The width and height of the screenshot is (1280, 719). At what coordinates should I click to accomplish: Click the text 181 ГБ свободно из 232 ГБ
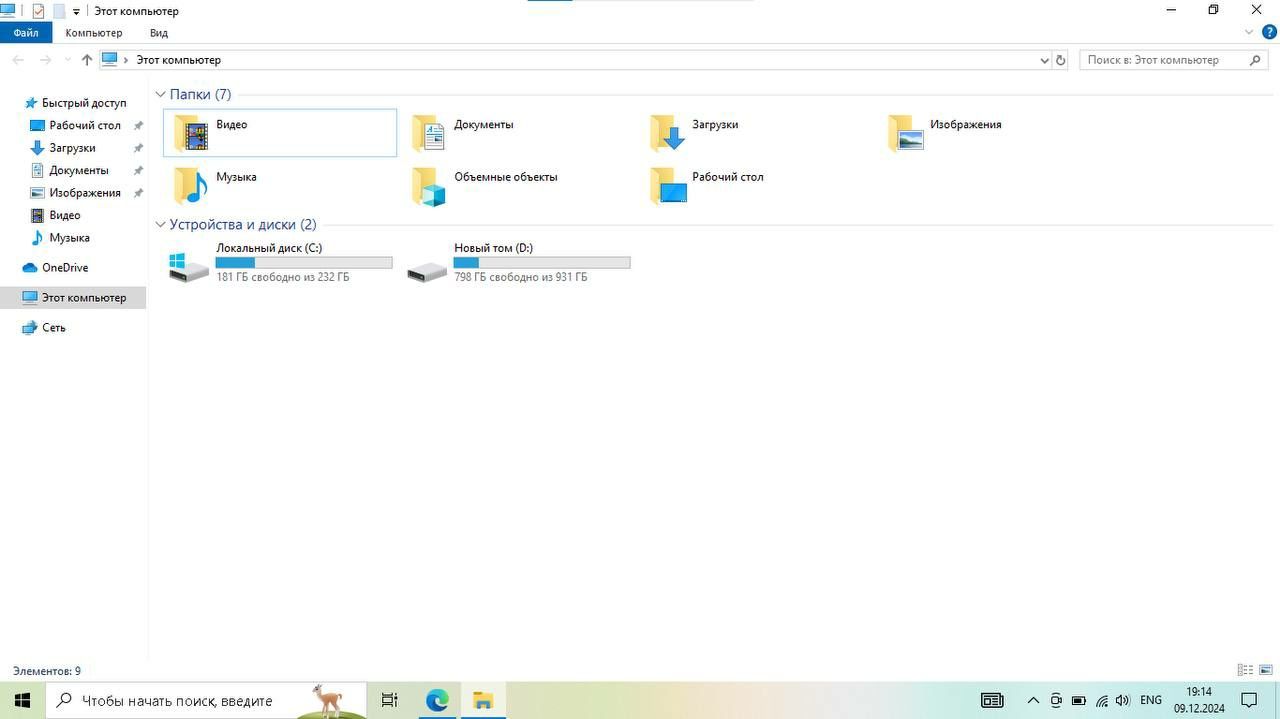pos(283,277)
